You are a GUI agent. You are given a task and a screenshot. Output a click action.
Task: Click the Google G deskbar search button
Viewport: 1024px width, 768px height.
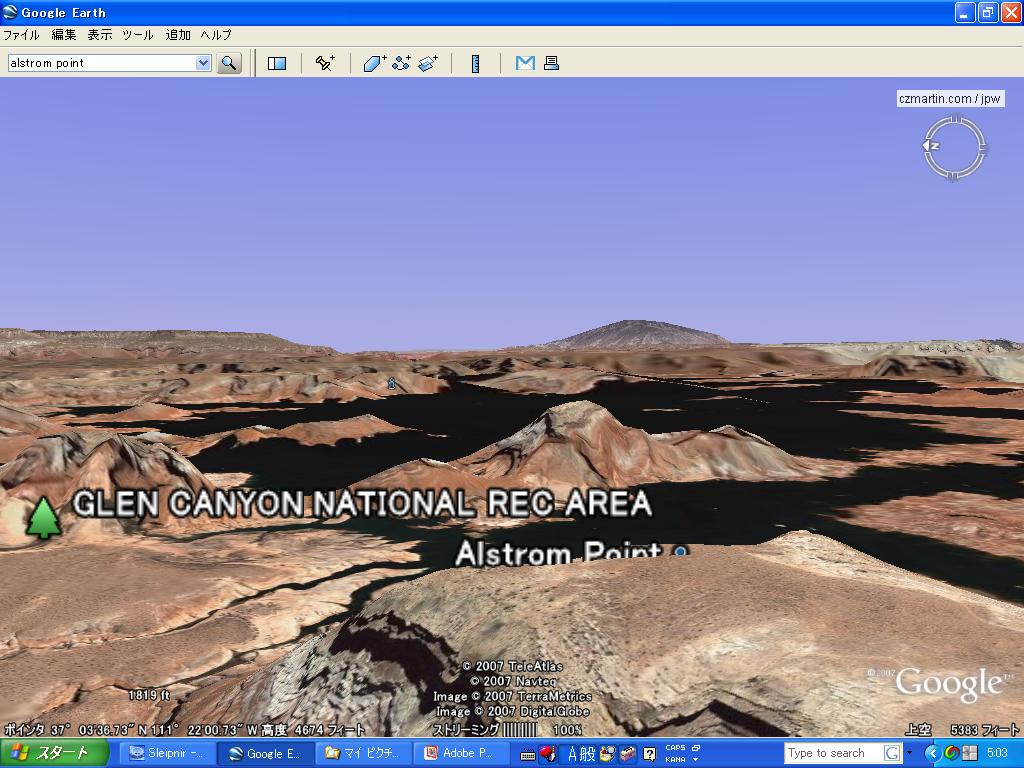click(892, 753)
